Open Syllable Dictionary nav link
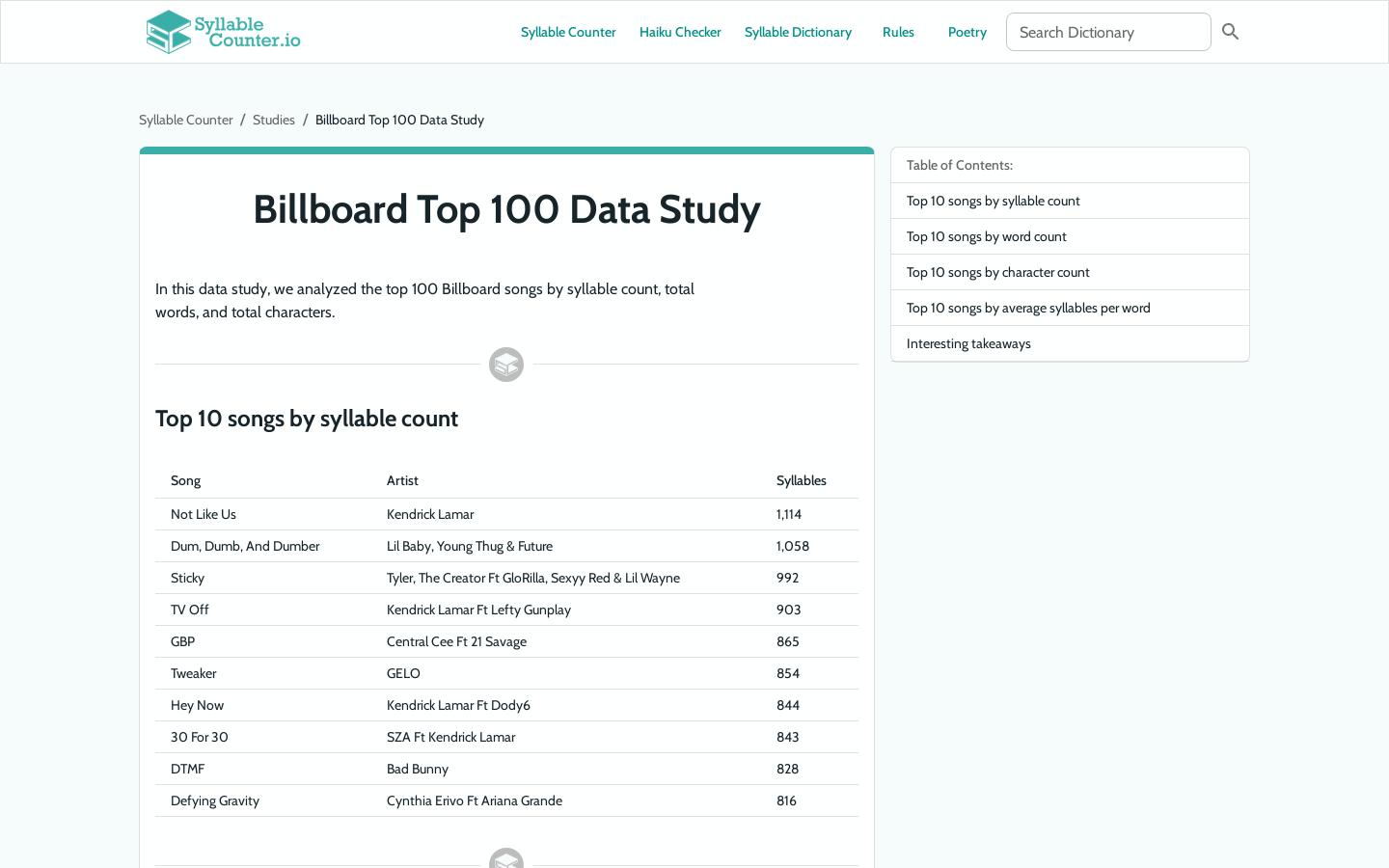The image size is (1389, 868). click(798, 32)
